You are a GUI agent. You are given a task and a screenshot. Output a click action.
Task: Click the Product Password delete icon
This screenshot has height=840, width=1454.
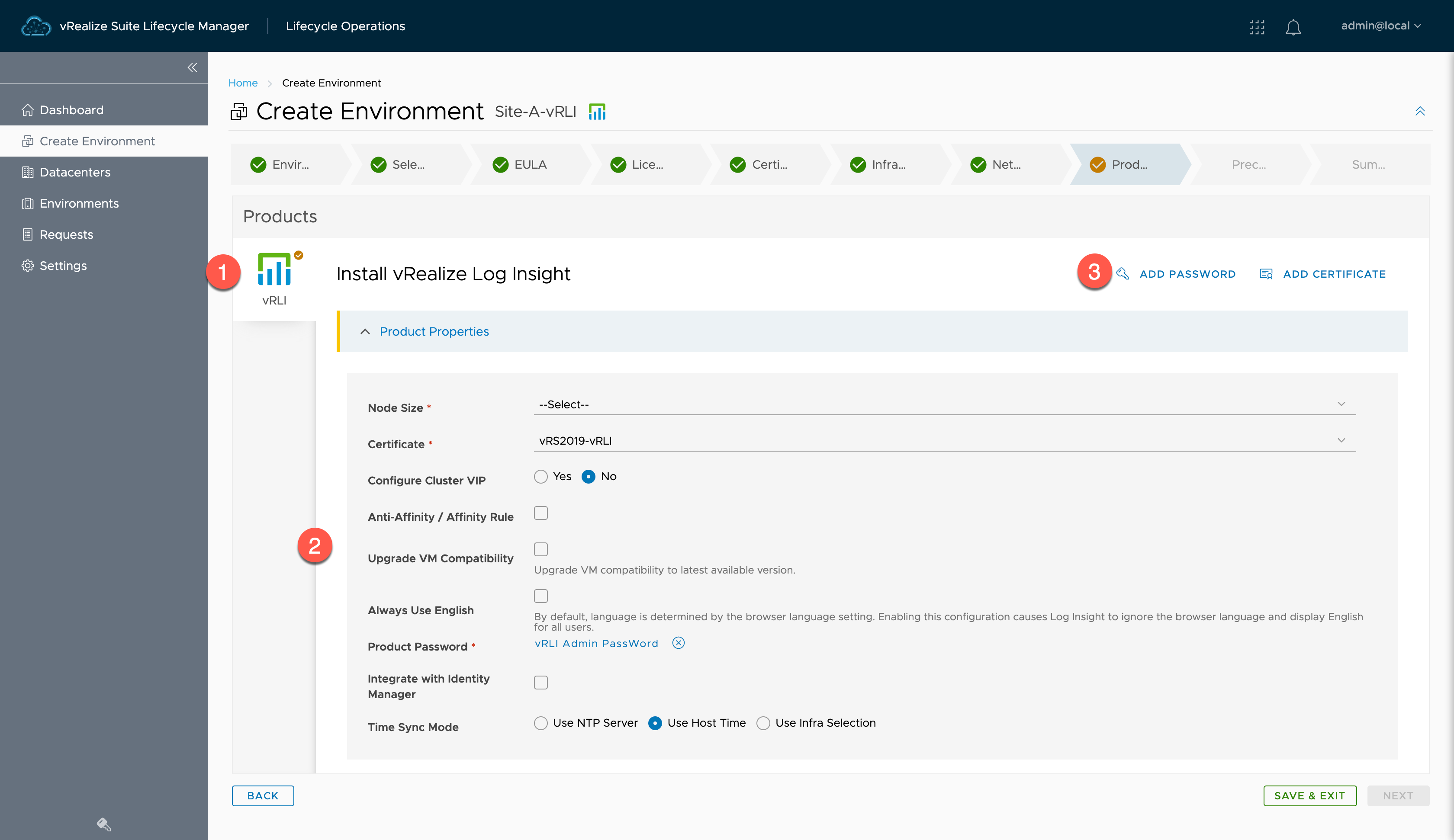click(x=679, y=643)
